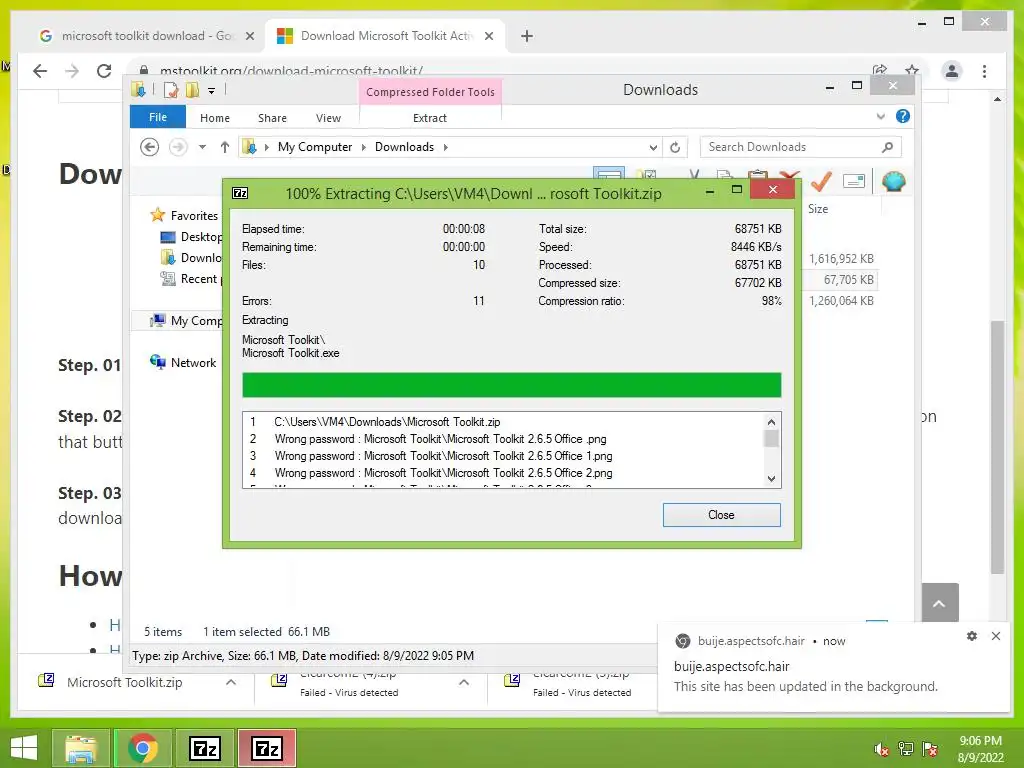Reload the page in Chrome
Image resolution: width=1024 pixels, height=768 pixels.
pyautogui.click(x=104, y=71)
